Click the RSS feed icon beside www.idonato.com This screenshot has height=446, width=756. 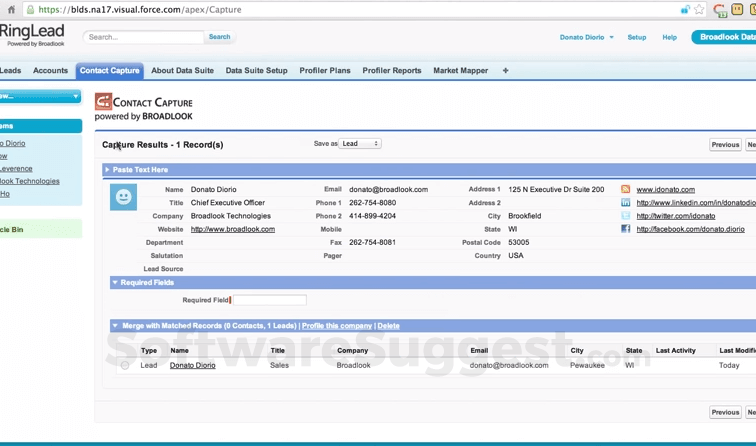626,189
